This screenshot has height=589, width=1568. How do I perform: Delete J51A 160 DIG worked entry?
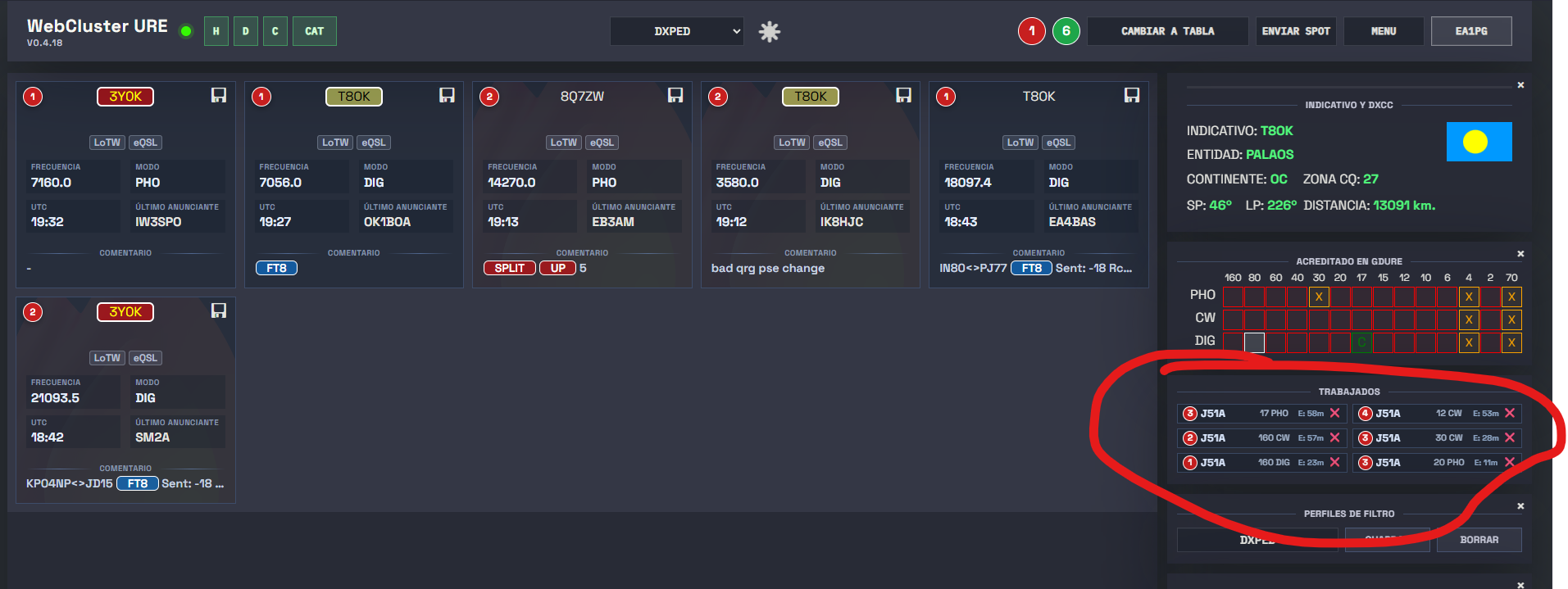pyautogui.click(x=1334, y=463)
